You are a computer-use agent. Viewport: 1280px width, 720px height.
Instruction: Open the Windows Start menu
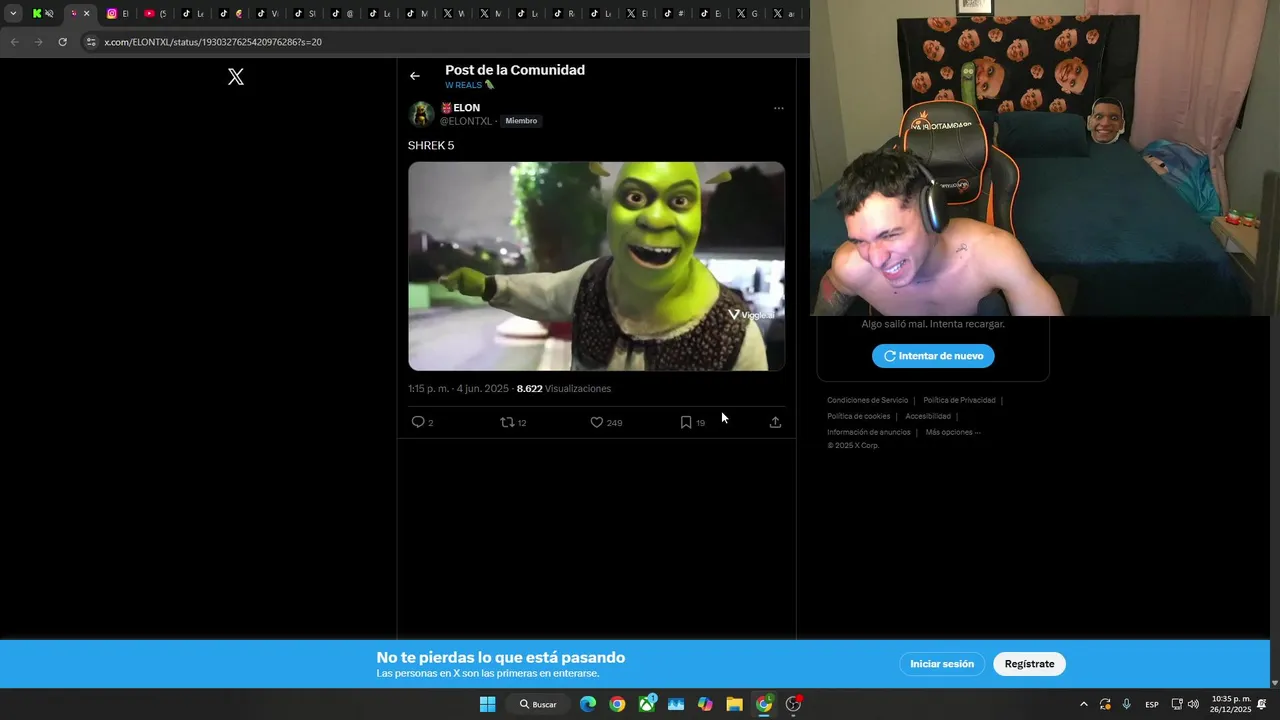coord(487,704)
